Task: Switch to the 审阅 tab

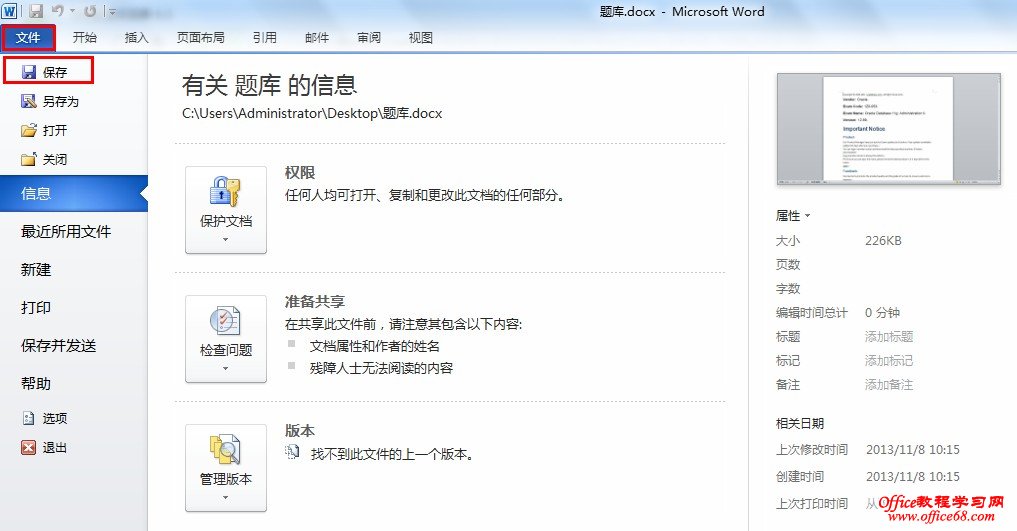Action: (368, 38)
